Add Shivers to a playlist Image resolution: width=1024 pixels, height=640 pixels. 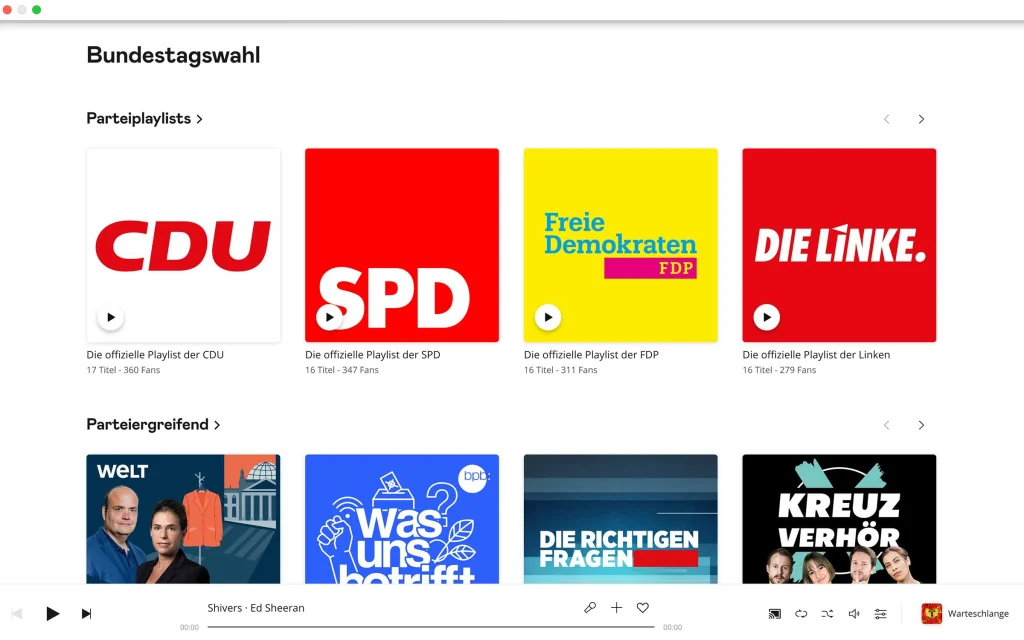616,607
